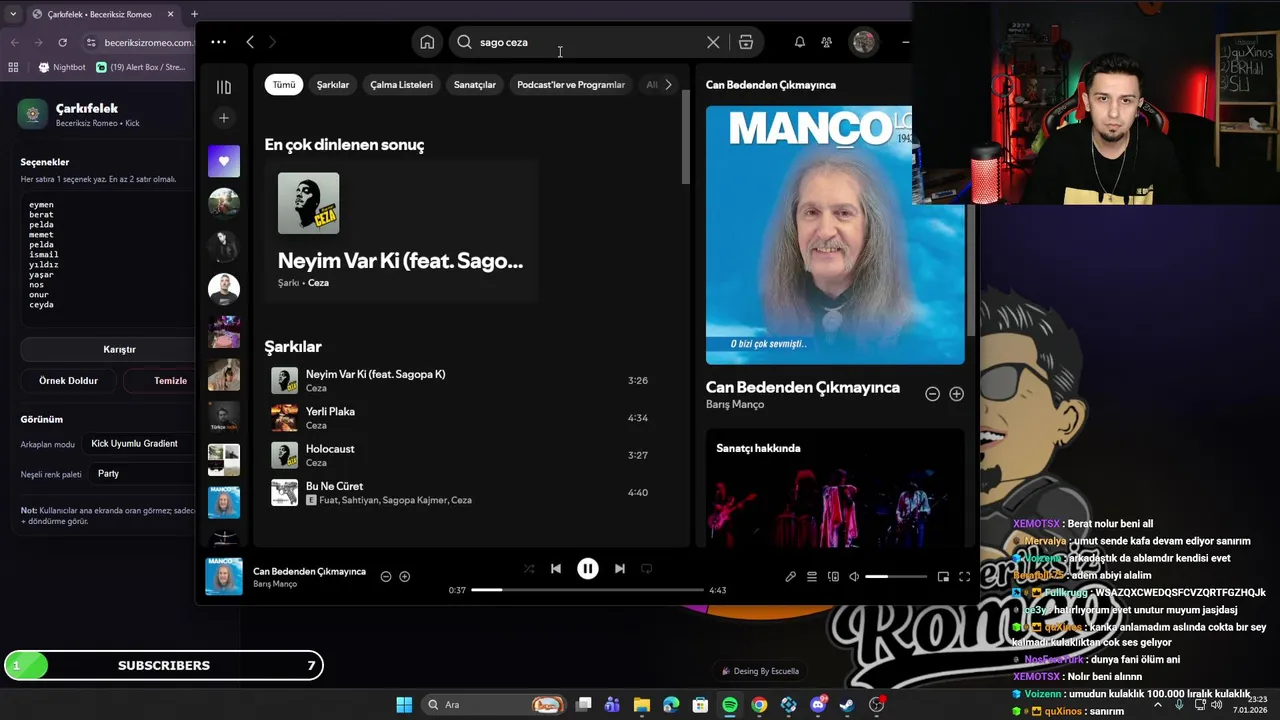The height and width of the screenshot is (720, 1280).
Task: Open the Browse icon beside search
Action: [746, 42]
